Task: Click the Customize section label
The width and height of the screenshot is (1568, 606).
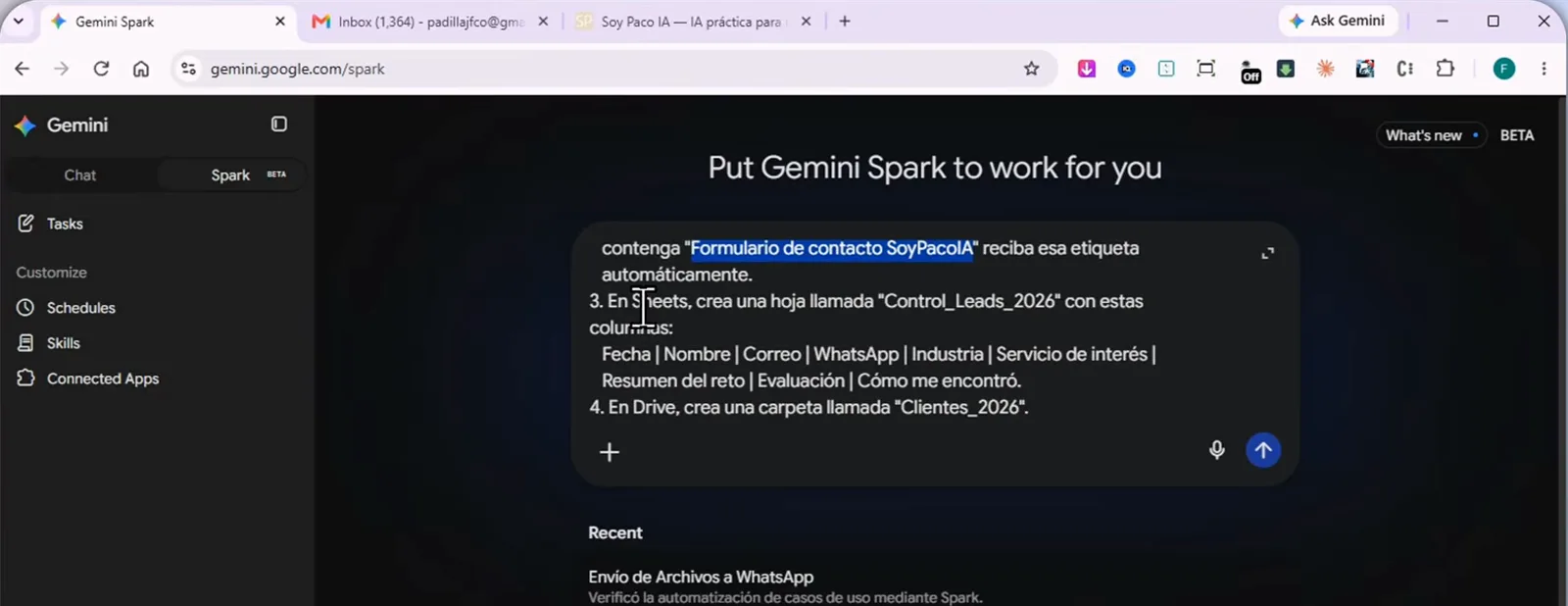Action: tap(51, 273)
